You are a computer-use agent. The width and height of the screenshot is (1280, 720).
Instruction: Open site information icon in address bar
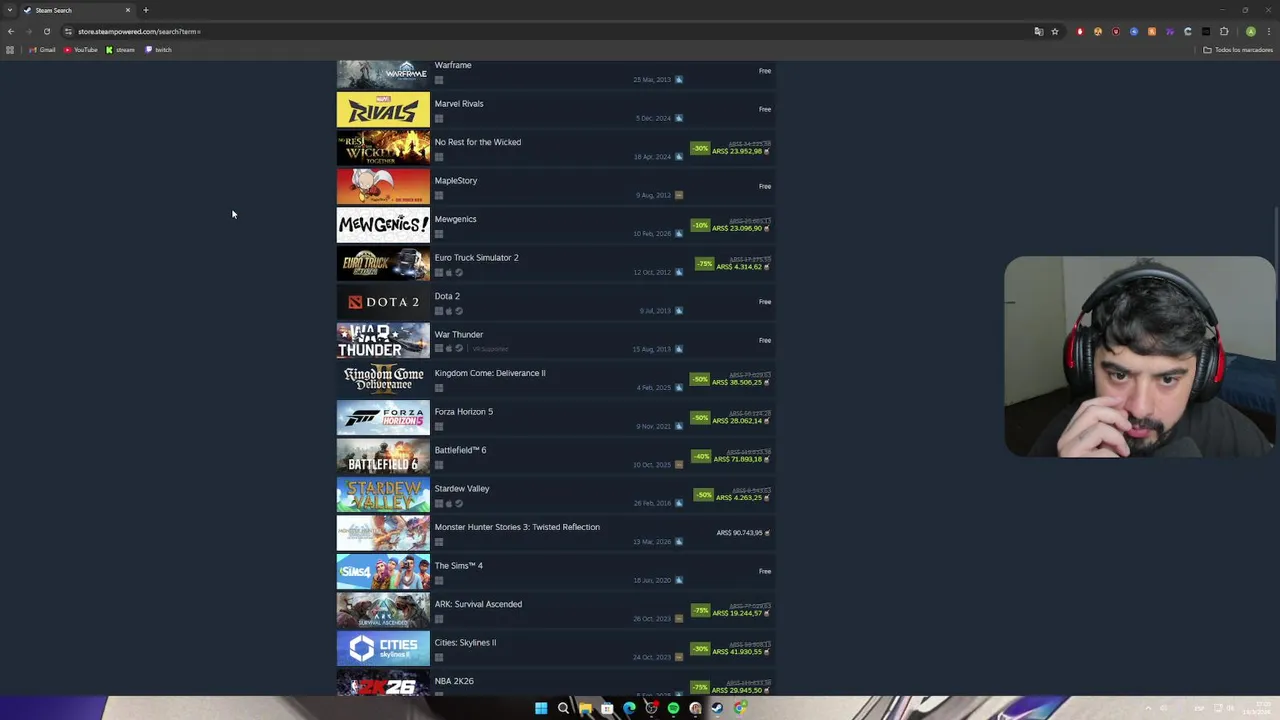pos(68,31)
